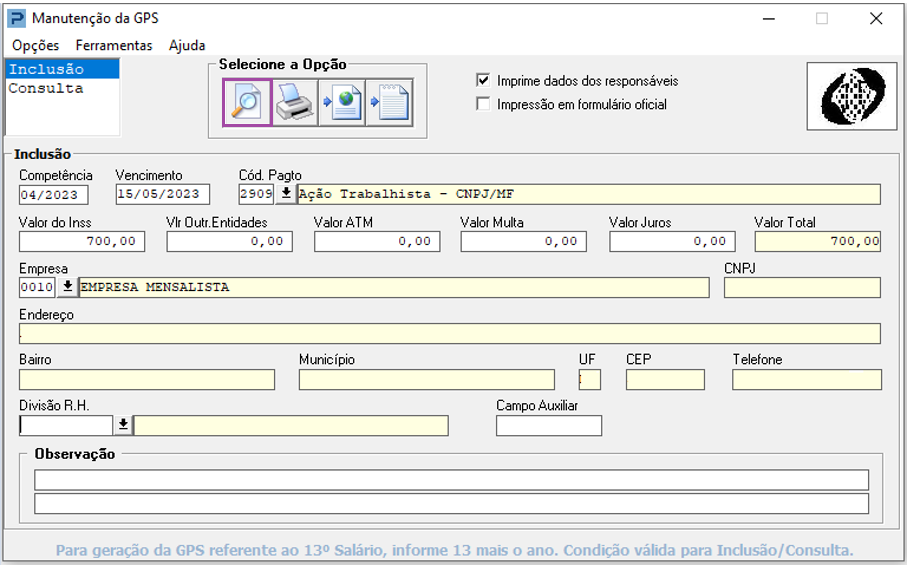Click the Endereço field

(450, 334)
